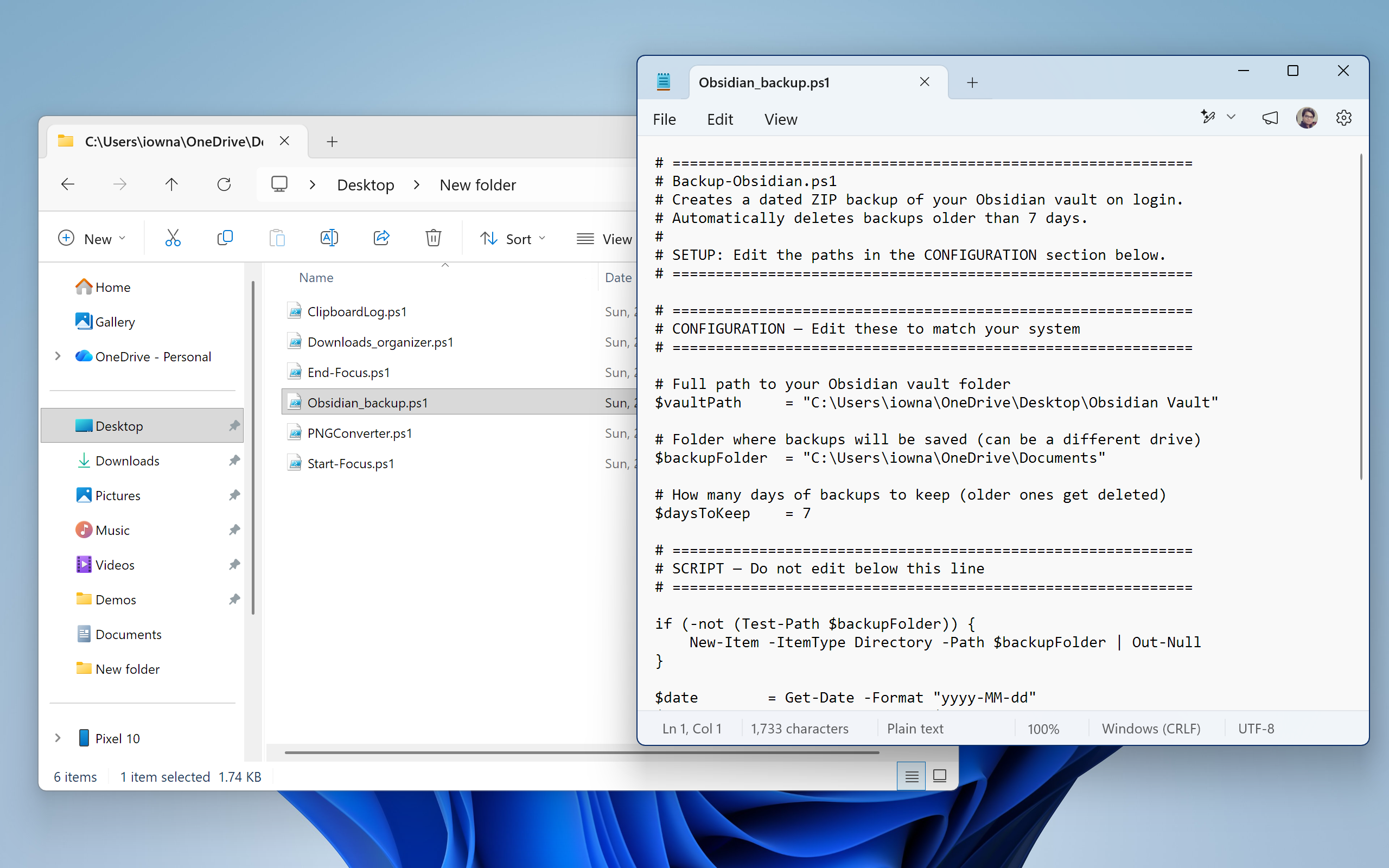Image resolution: width=1389 pixels, height=868 pixels.
Task: Click the pin icon next to Downloads
Action: point(234,461)
